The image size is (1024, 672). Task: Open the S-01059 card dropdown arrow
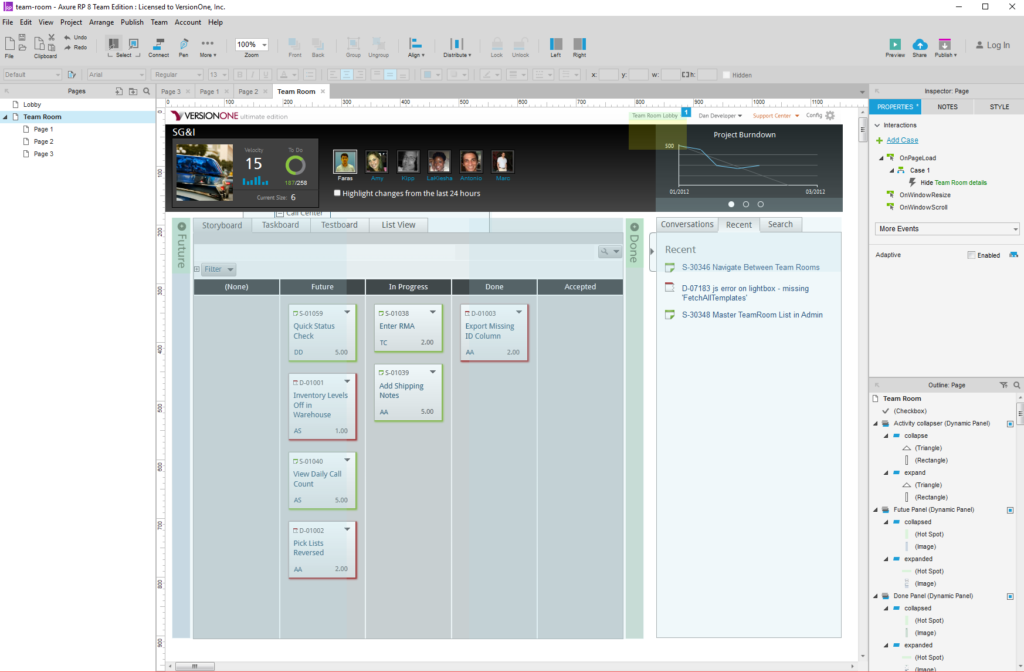347,312
